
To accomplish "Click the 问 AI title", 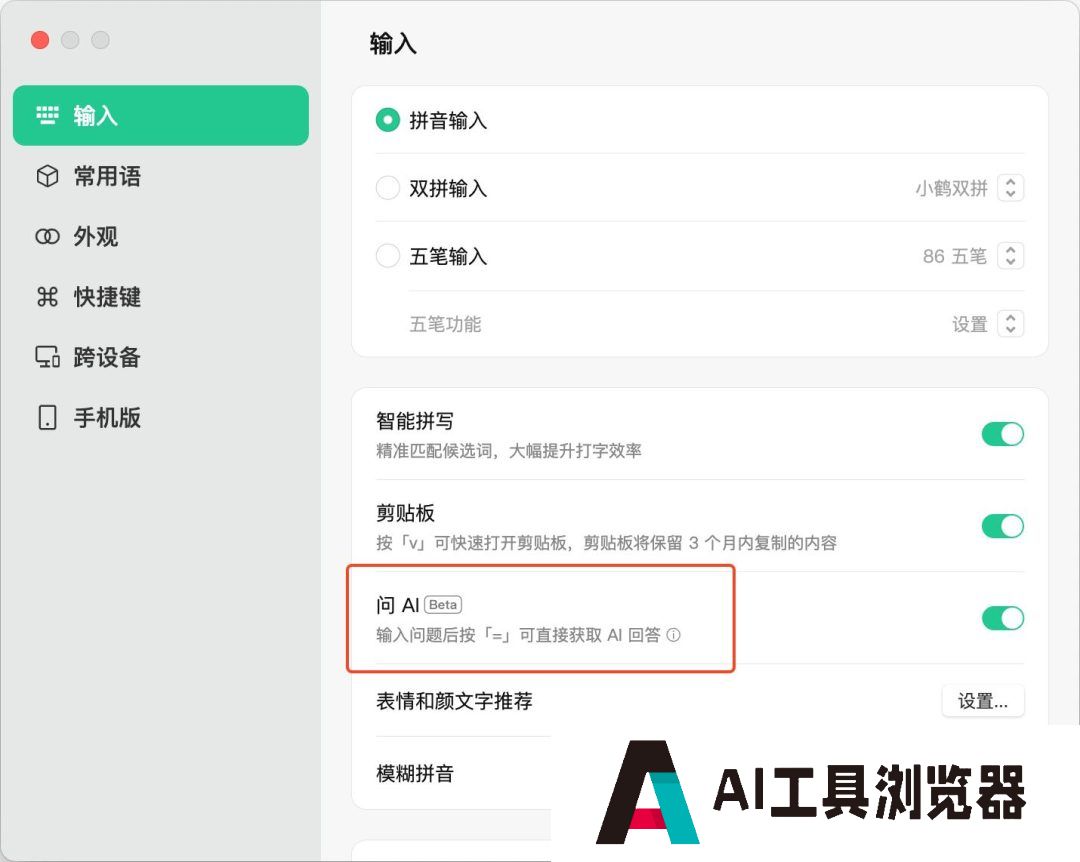I will click(x=397, y=605).
